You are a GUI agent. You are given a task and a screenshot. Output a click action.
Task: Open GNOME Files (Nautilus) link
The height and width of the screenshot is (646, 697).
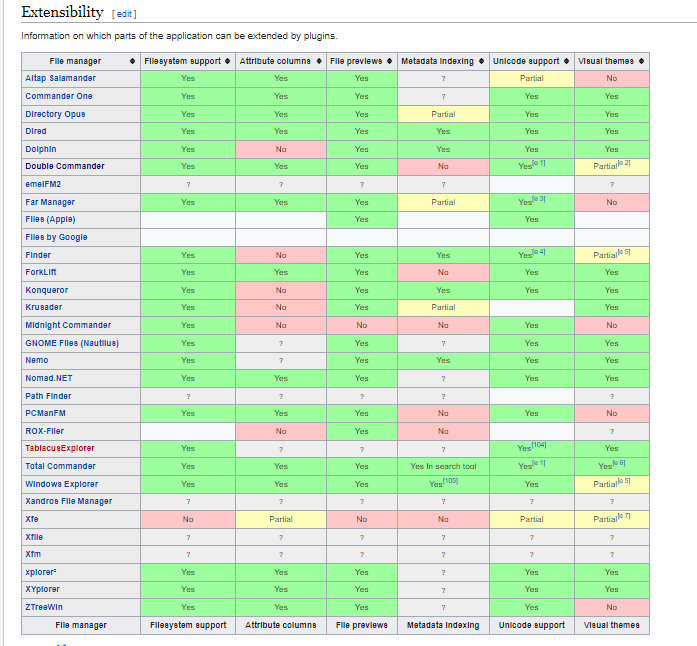72,343
